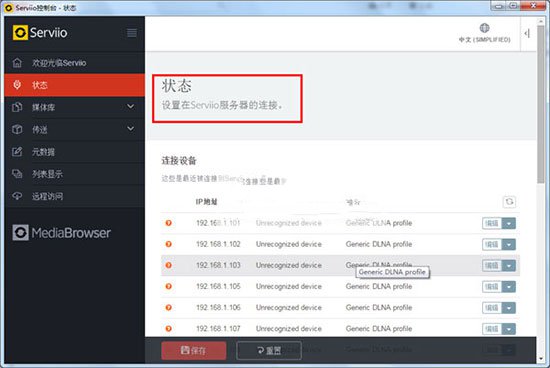Open MediaBrowser from the sidebar
Screen dimensions: 550x368
(62, 233)
